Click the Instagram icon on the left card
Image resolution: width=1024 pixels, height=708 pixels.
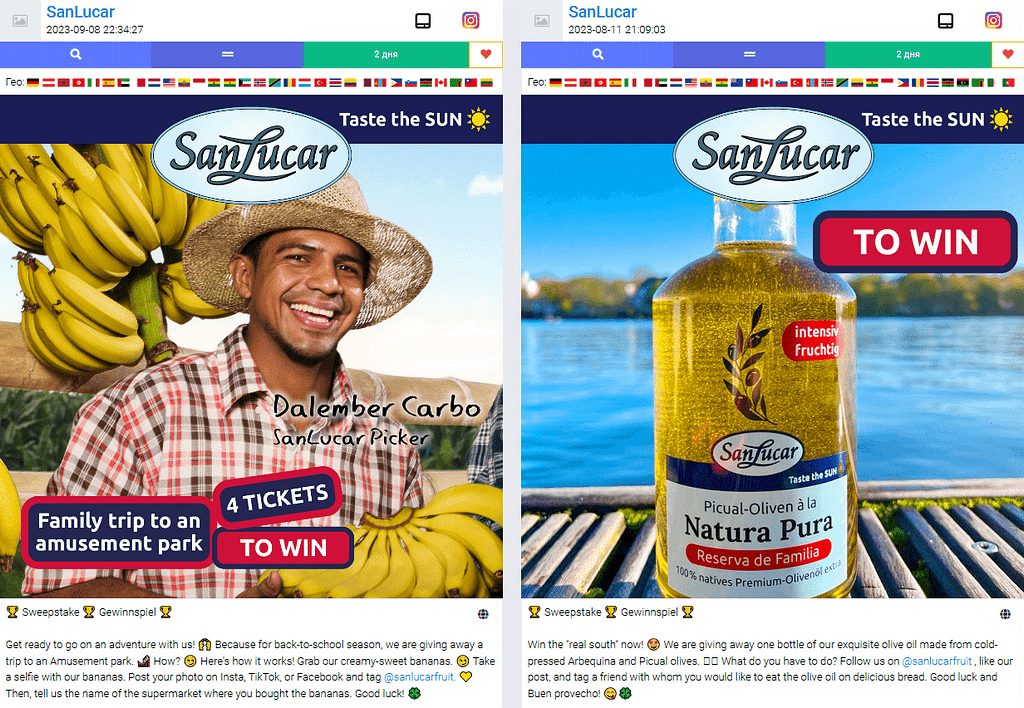tap(470, 20)
